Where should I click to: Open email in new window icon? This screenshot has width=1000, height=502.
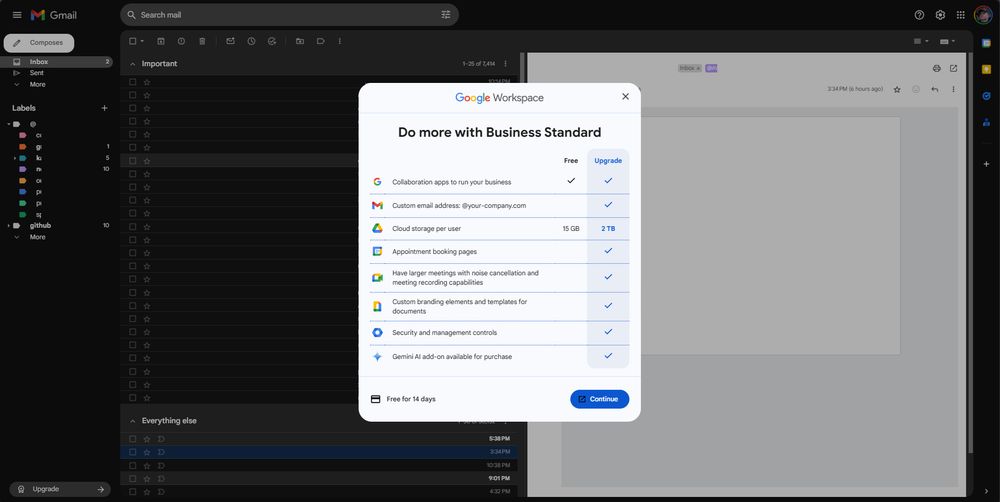(953, 68)
